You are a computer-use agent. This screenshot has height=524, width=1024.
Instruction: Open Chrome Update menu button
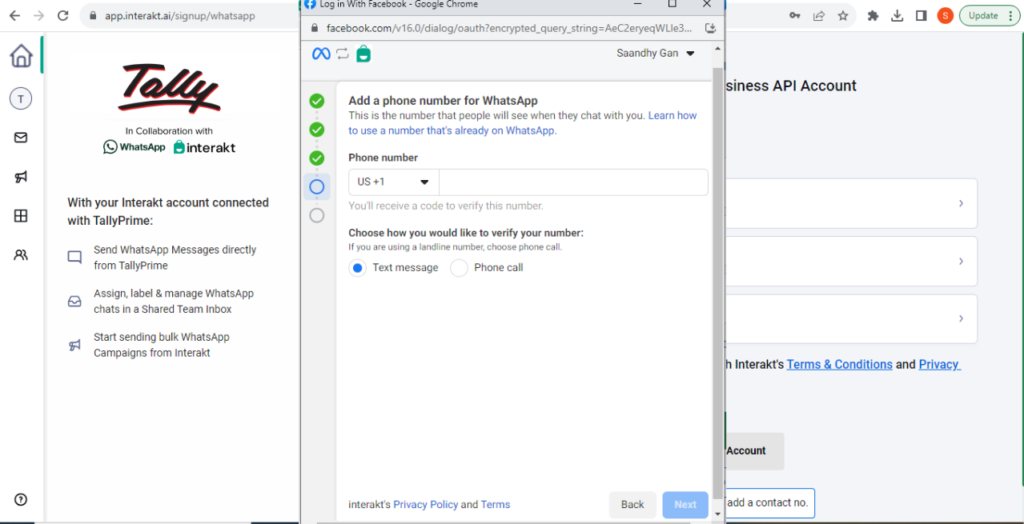tap(989, 16)
